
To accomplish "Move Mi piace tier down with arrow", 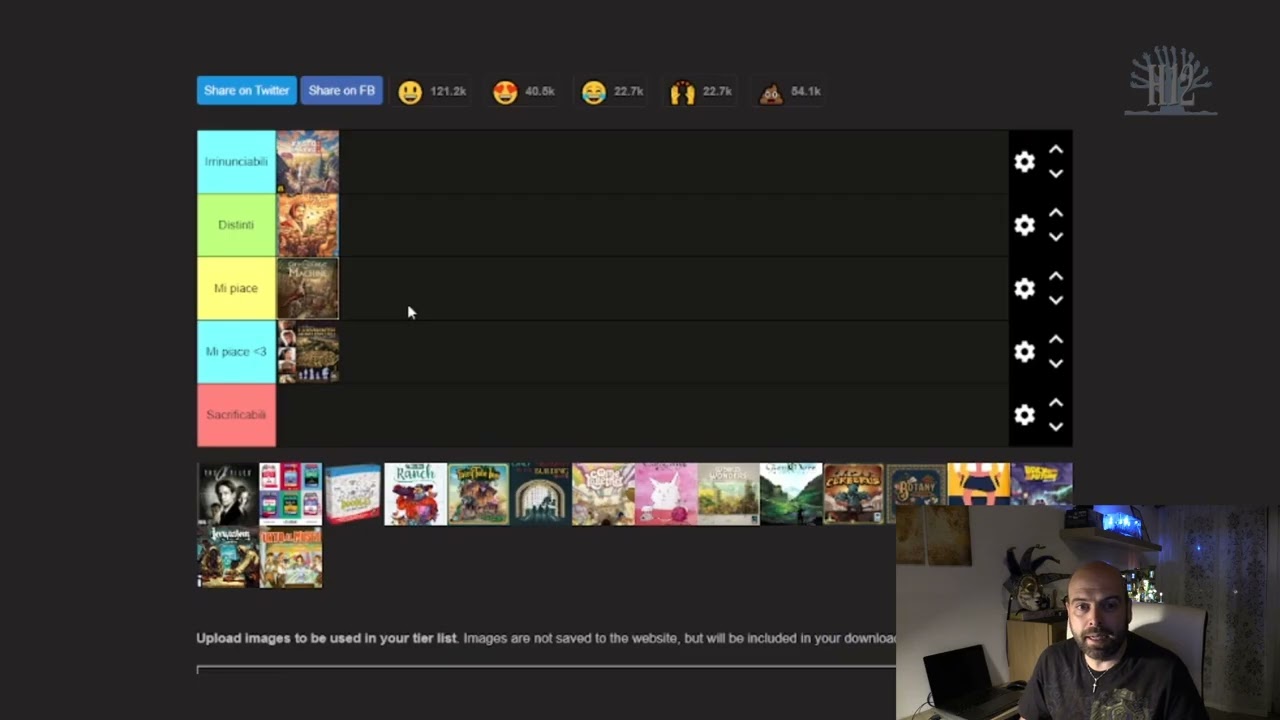I will point(1055,300).
